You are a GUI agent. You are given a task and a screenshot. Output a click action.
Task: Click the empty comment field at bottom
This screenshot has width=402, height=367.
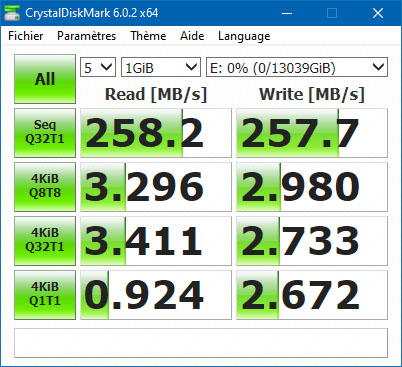click(201, 343)
